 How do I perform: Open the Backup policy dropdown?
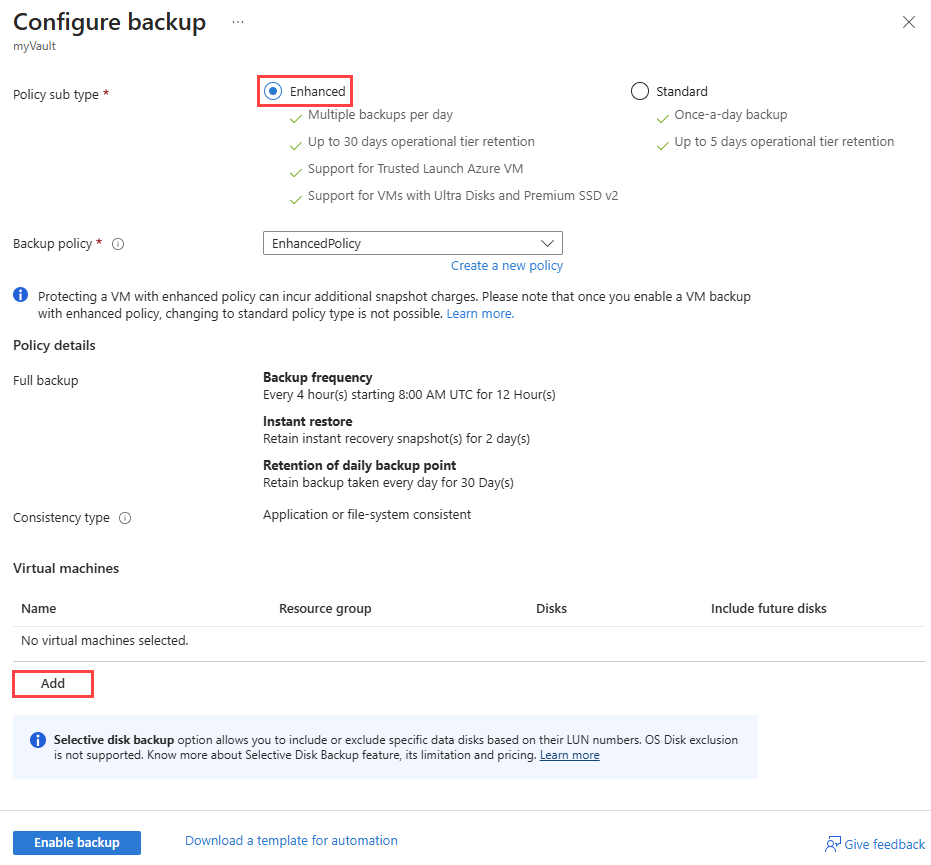click(411, 243)
